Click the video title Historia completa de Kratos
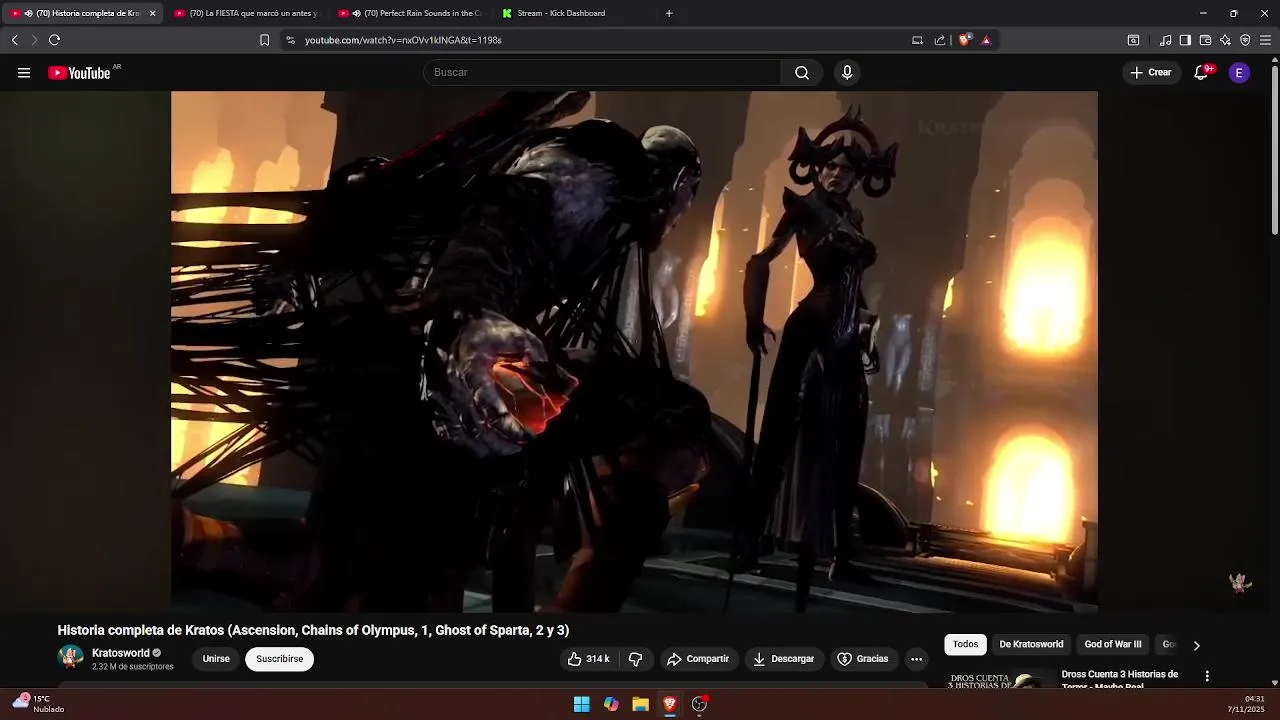 [313, 630]
